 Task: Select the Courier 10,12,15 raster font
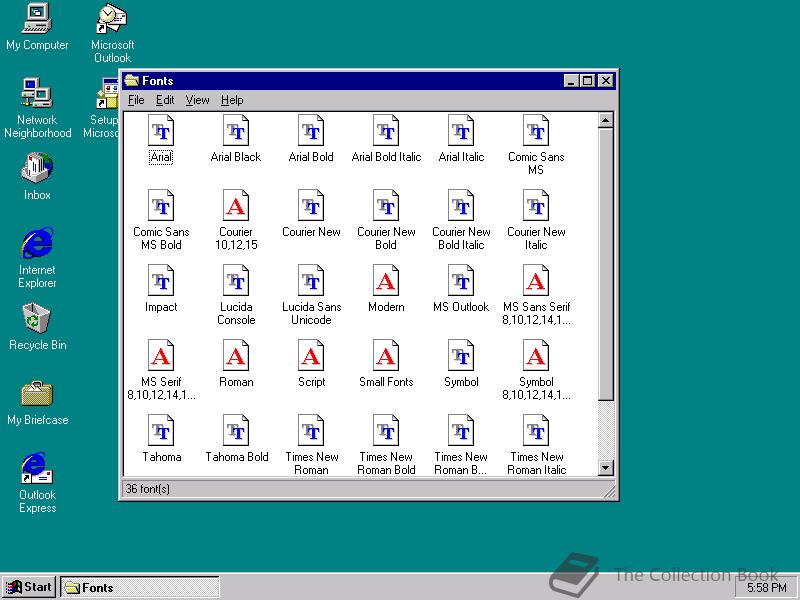pos(236,206)
